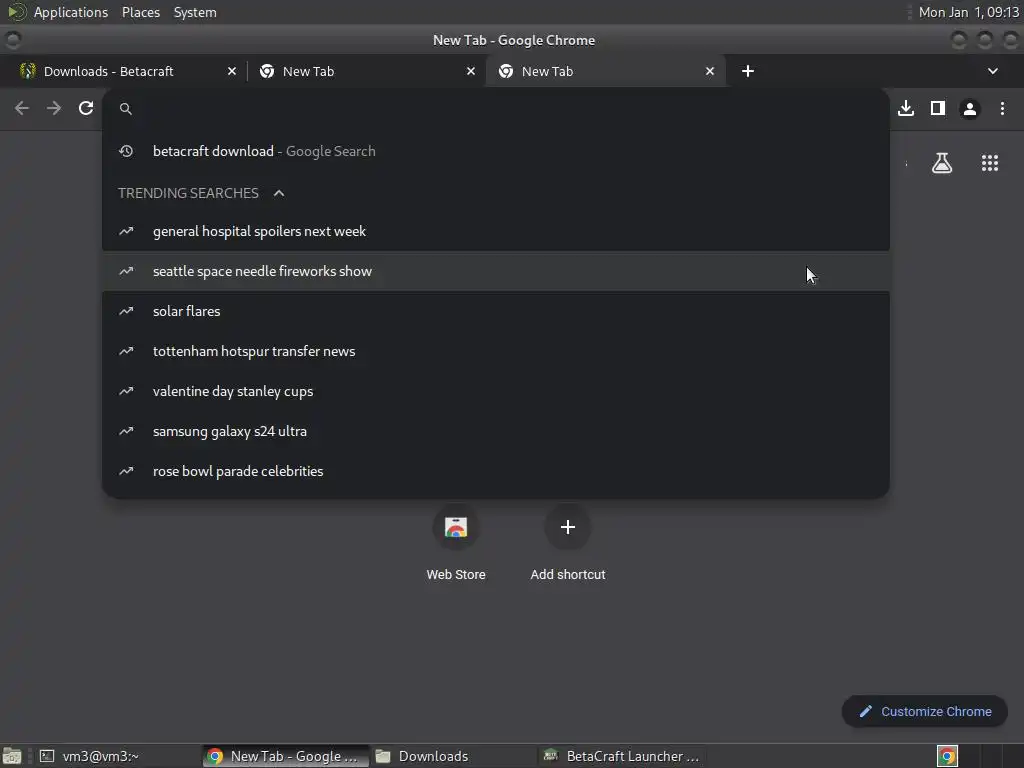This screenshot has width=1024, height=768.
Task: Open a new tab with plus button
Action: [x=748, y=71]
